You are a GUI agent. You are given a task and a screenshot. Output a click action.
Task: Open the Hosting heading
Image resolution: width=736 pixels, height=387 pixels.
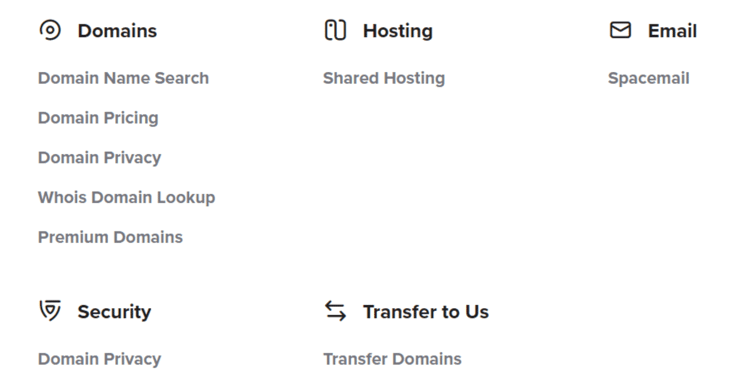click(398, 31)
